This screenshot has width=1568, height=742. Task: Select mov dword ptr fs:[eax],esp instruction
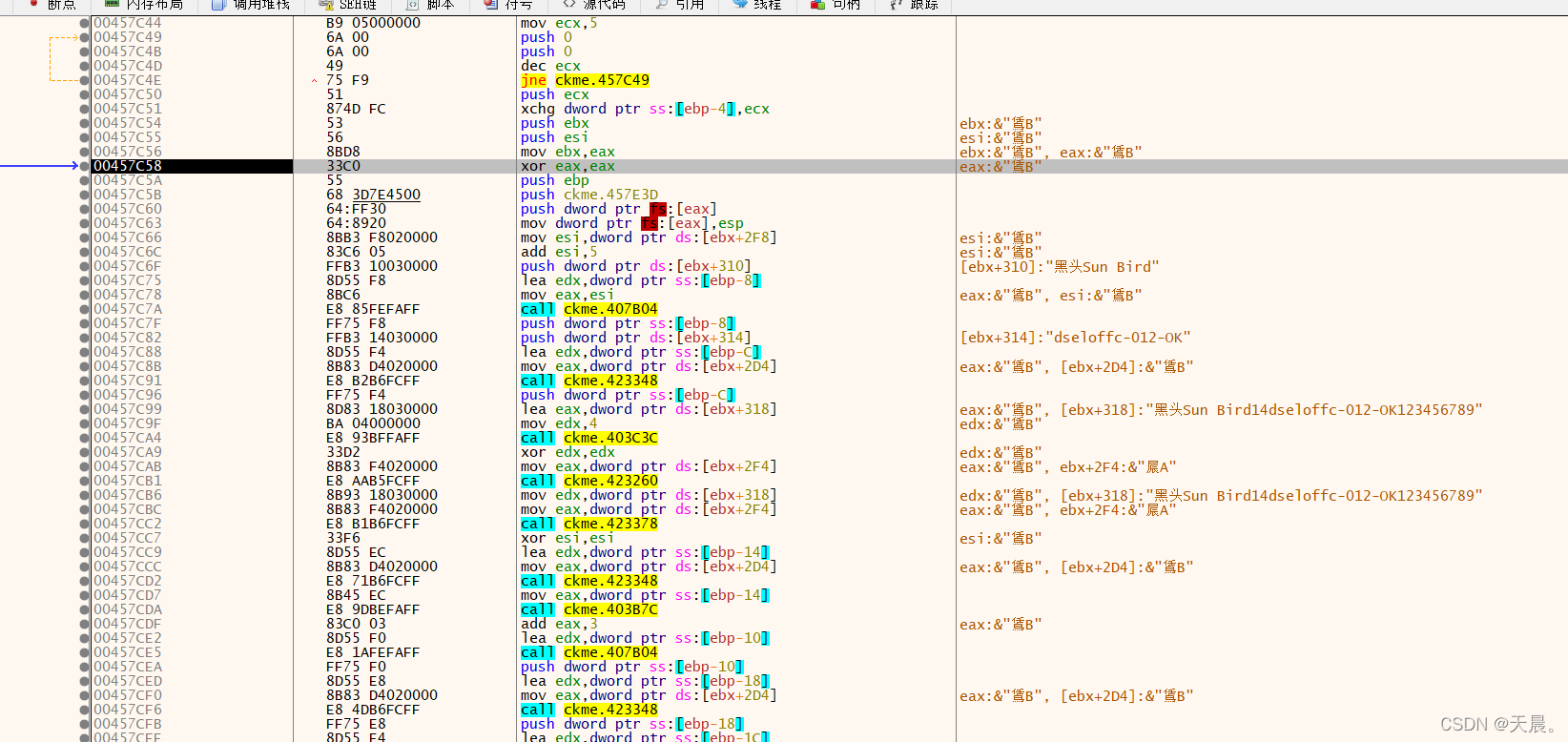(631, 223)
